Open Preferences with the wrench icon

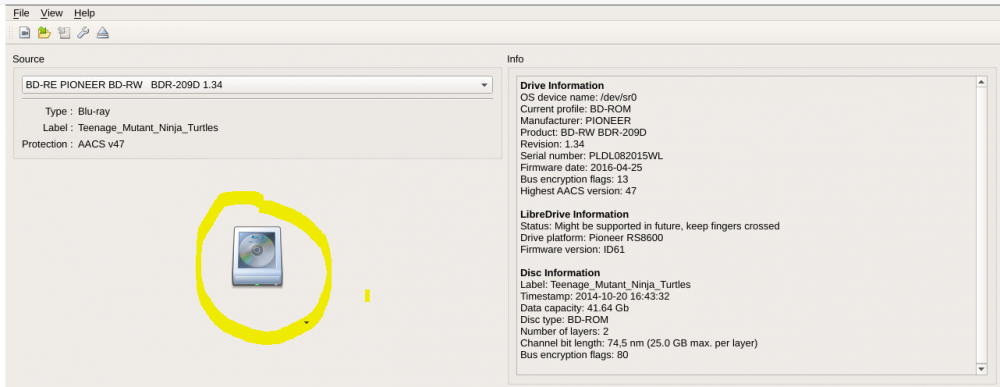coord(83,33)
